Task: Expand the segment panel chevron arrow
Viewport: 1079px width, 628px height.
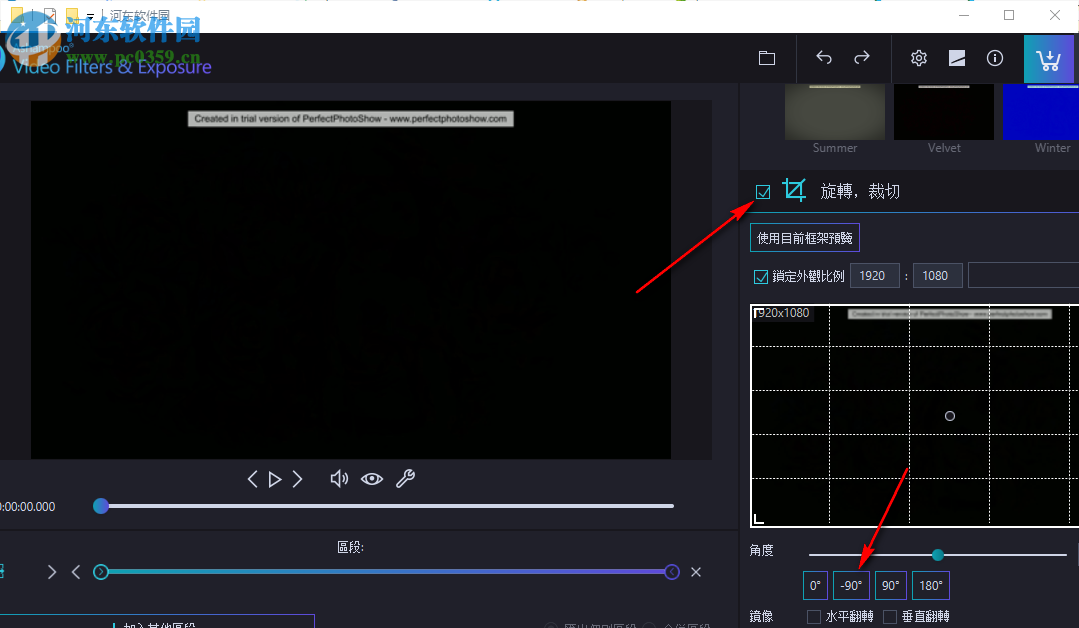Action: (52, 571)
